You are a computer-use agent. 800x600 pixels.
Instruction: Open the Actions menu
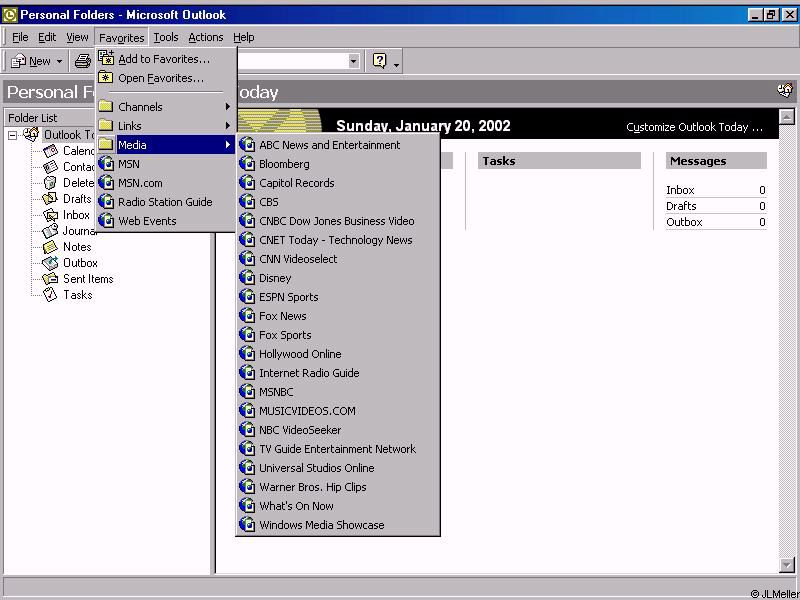206,37
